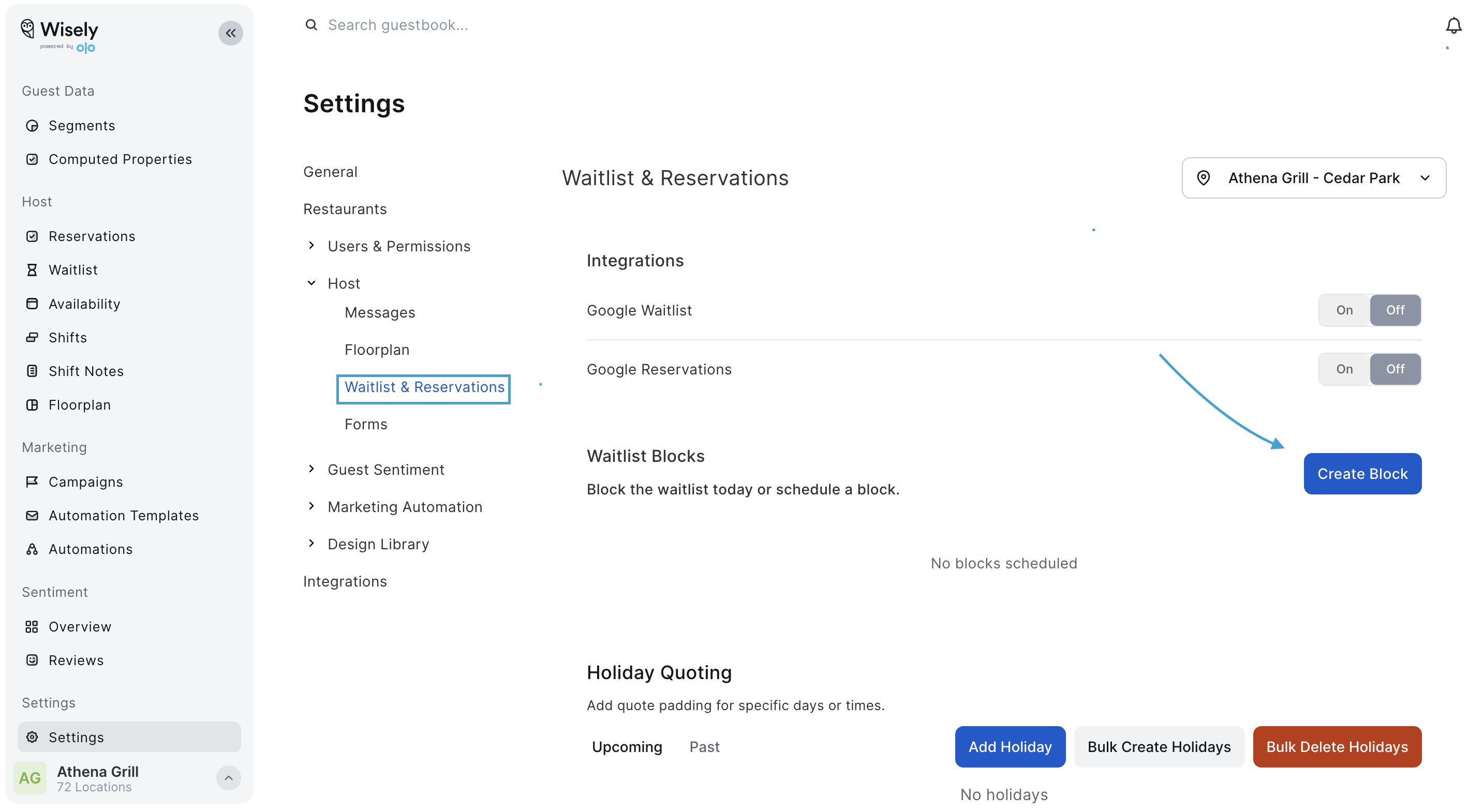This screenshot has height=812, width=1483.
Task: Click the Shift Notes document icon
Action: point(32,371)
